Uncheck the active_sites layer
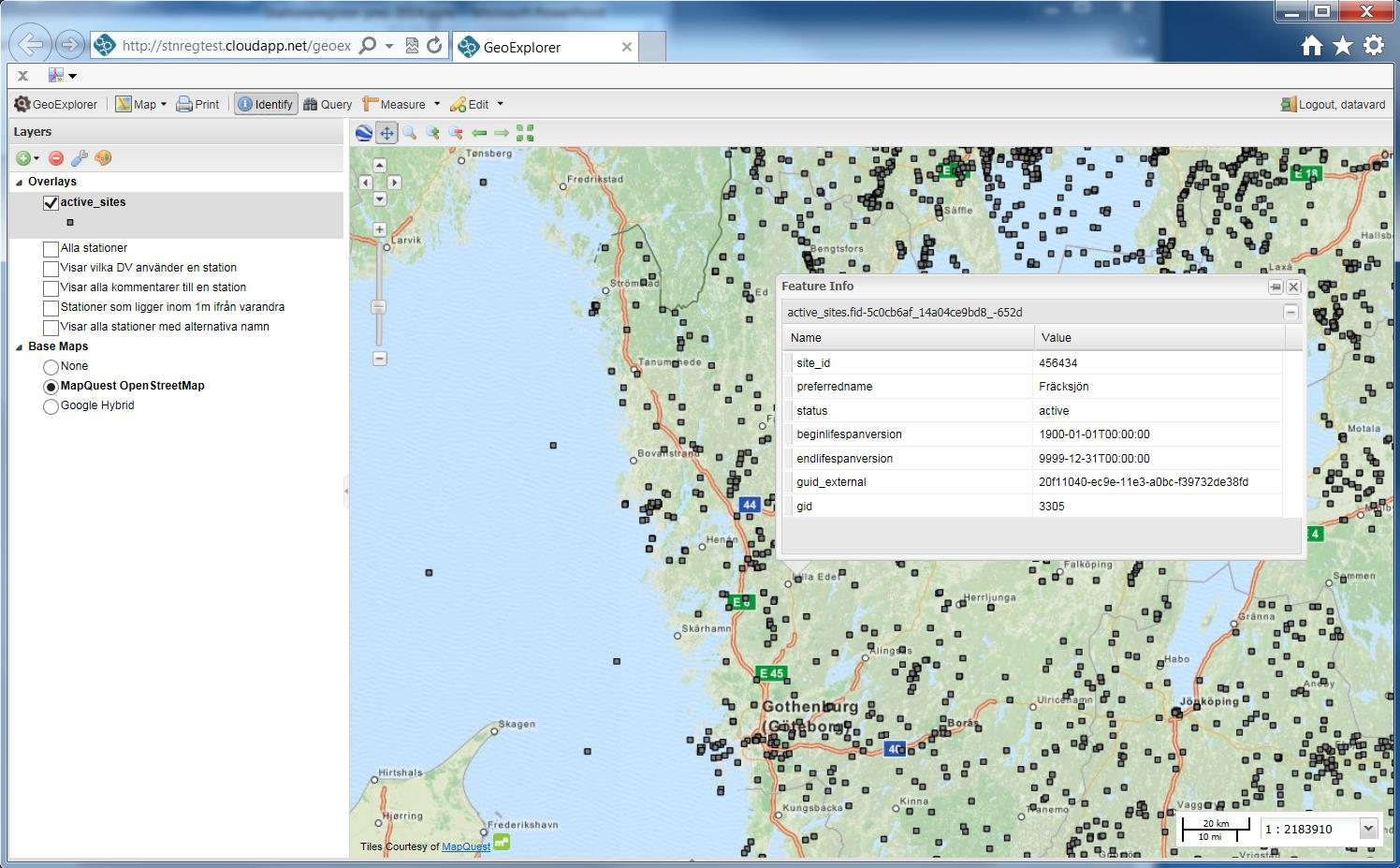The height and width of the screenshot is (868, 1400). [51, 203]
